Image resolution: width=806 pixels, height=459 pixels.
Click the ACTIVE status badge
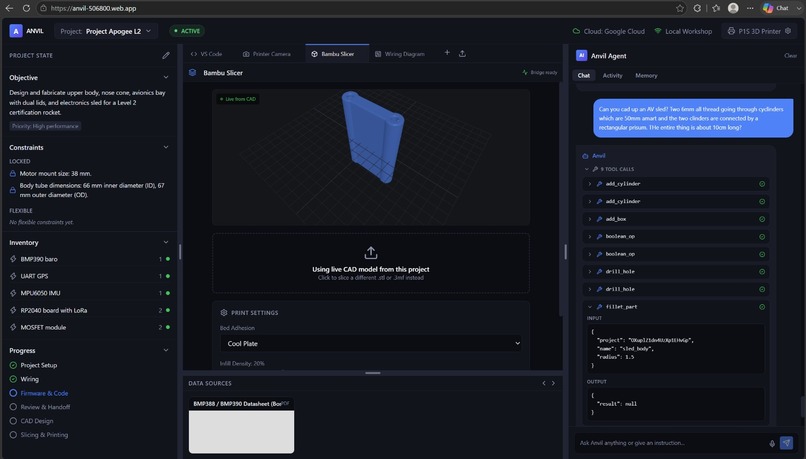pyautogui.click(x=187, y=31)
